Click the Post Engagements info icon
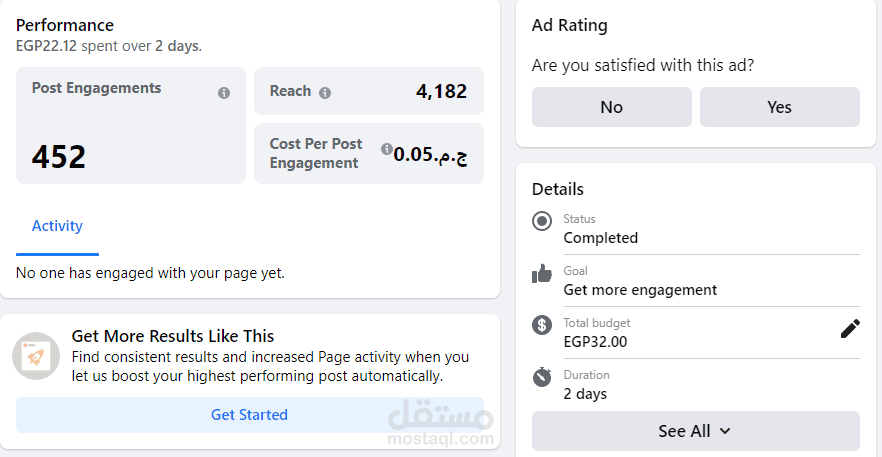The height and width of the screenshot is (457, 882). point(224,93)
